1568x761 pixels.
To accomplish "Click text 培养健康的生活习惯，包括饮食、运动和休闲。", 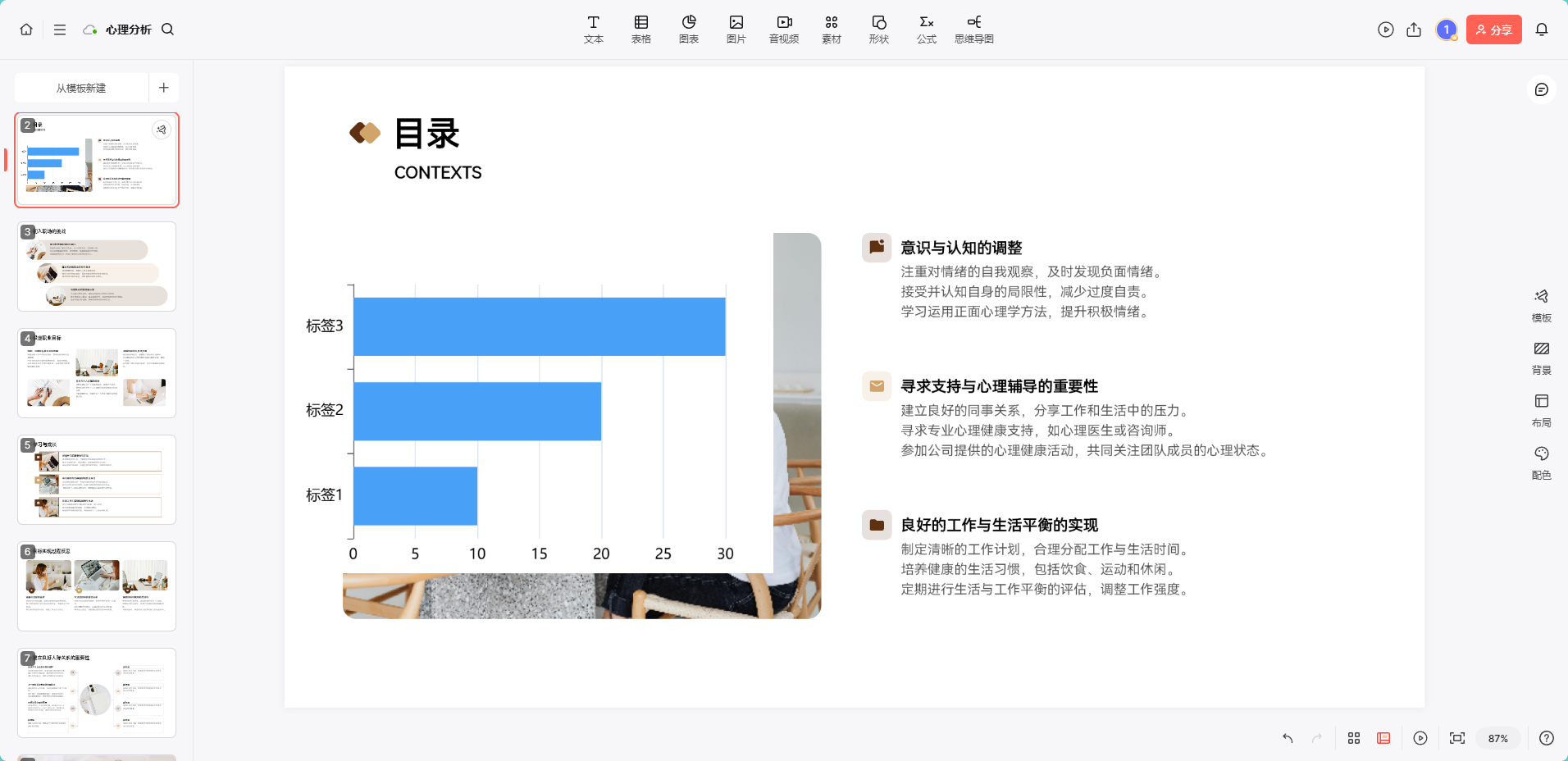I will [1040, 569].
